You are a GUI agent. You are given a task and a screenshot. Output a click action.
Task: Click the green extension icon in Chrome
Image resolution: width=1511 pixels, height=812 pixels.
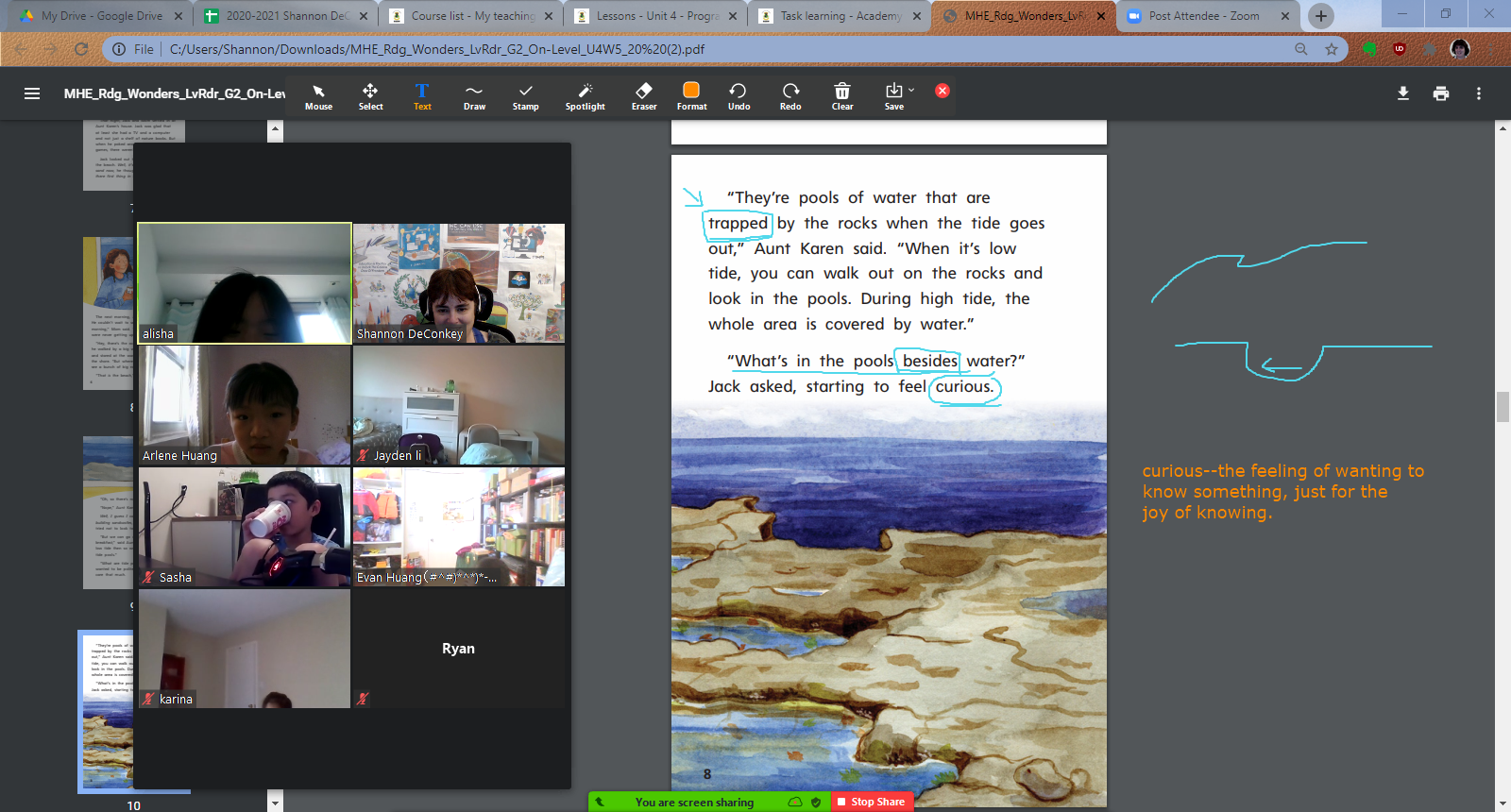tap(1369, 49)
